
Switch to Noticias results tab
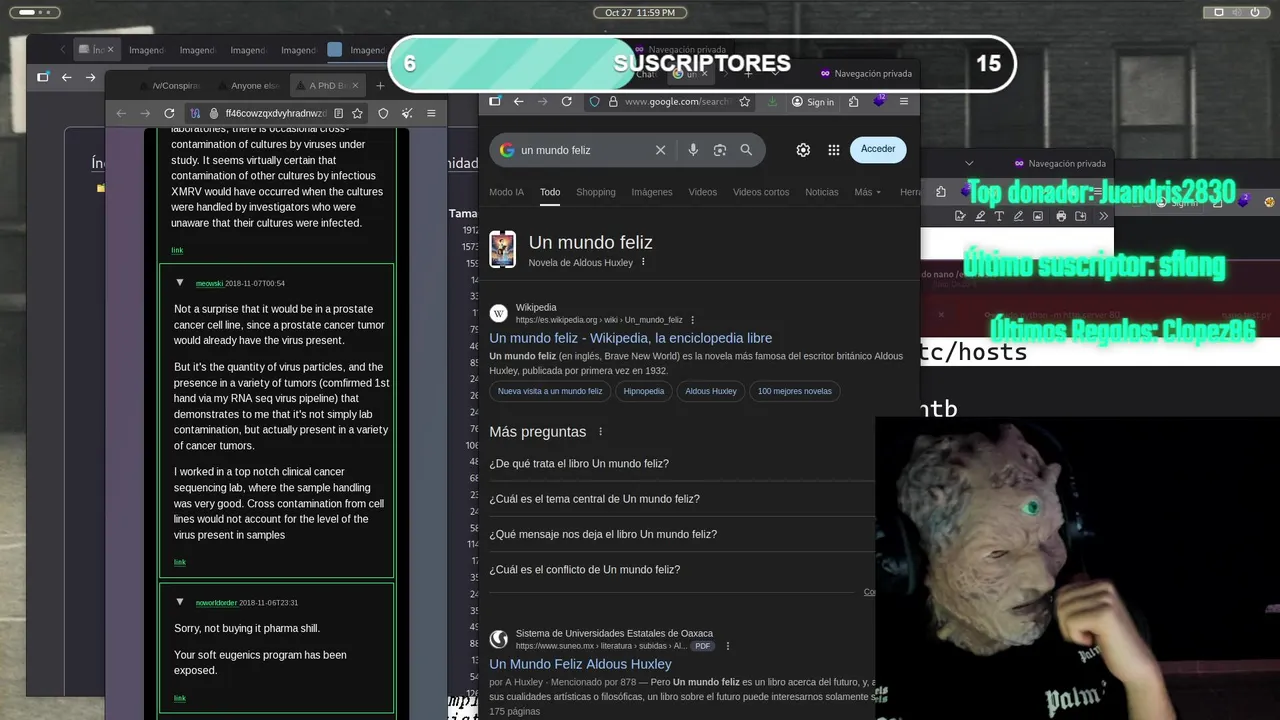tap(822, 192)
